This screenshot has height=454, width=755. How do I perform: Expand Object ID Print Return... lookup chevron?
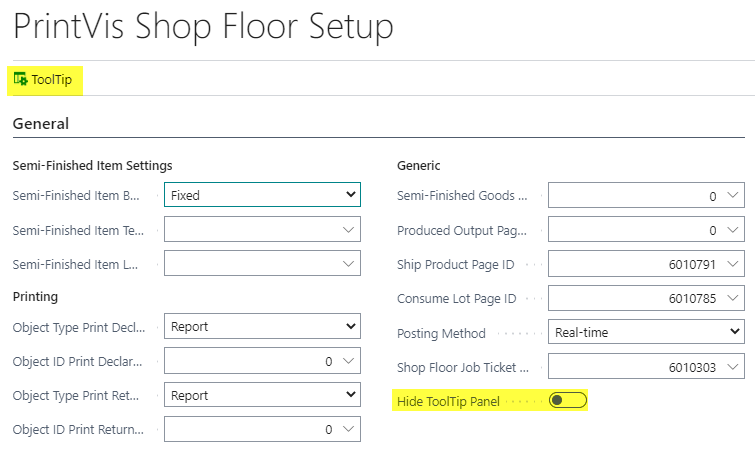tap(348, 429)
